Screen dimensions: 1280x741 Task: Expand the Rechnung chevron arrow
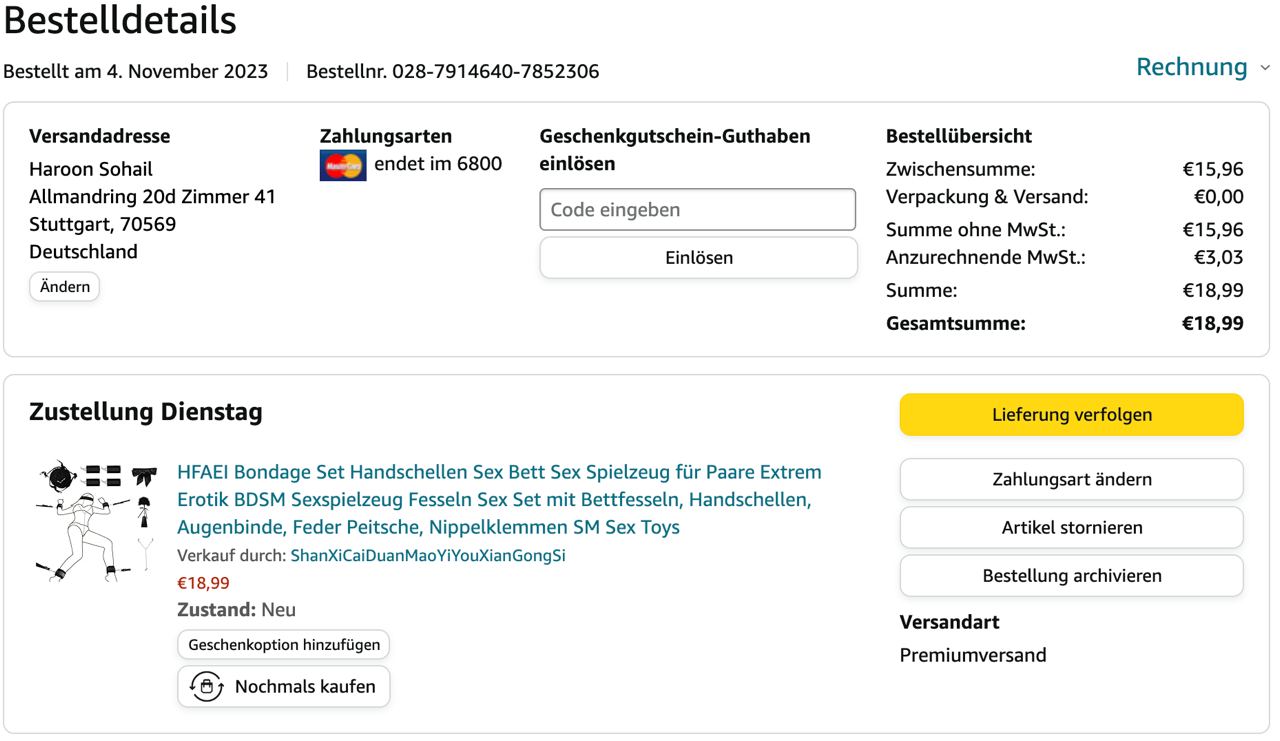[1265, 68]
